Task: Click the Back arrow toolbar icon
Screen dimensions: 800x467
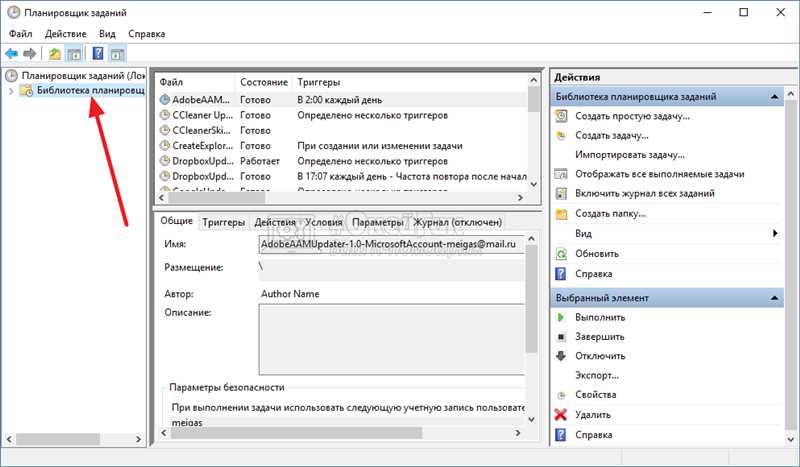Action: point(11,53)
